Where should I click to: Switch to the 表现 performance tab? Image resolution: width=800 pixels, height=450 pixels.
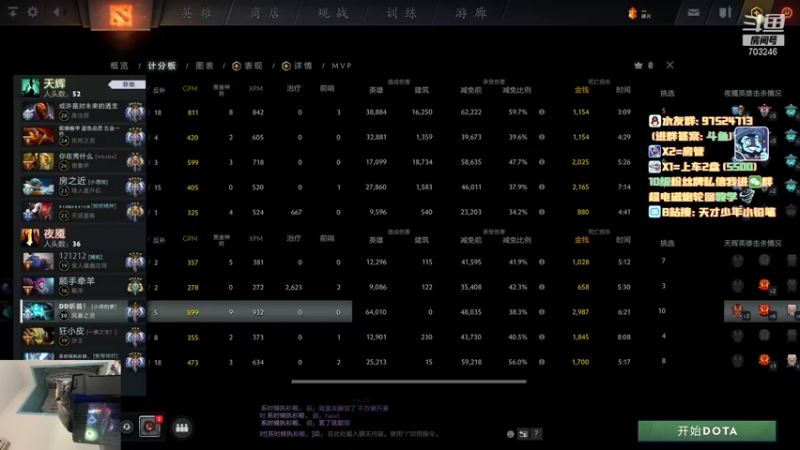coord(248,66)
